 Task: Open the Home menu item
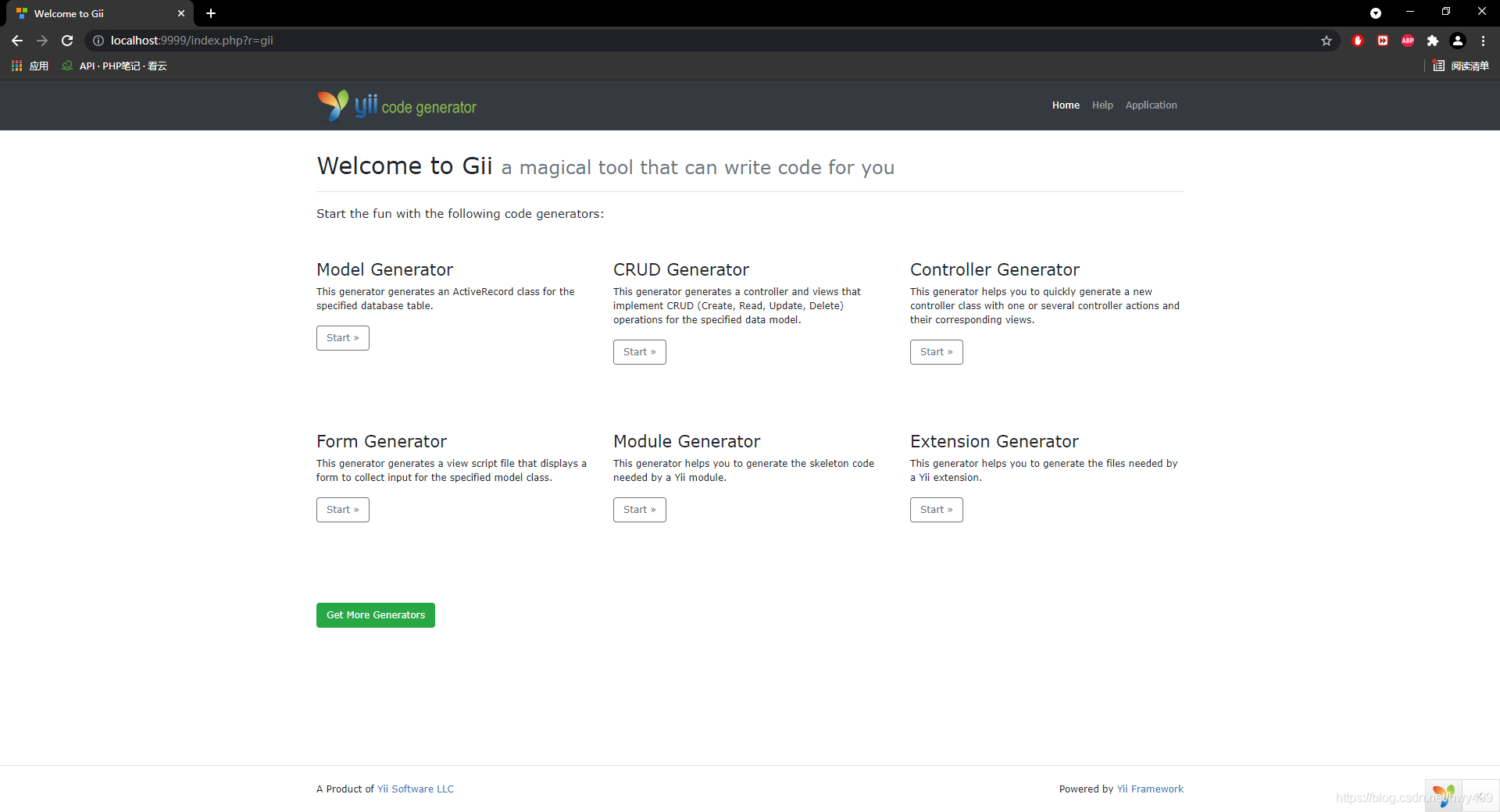tap(1066, 105)
